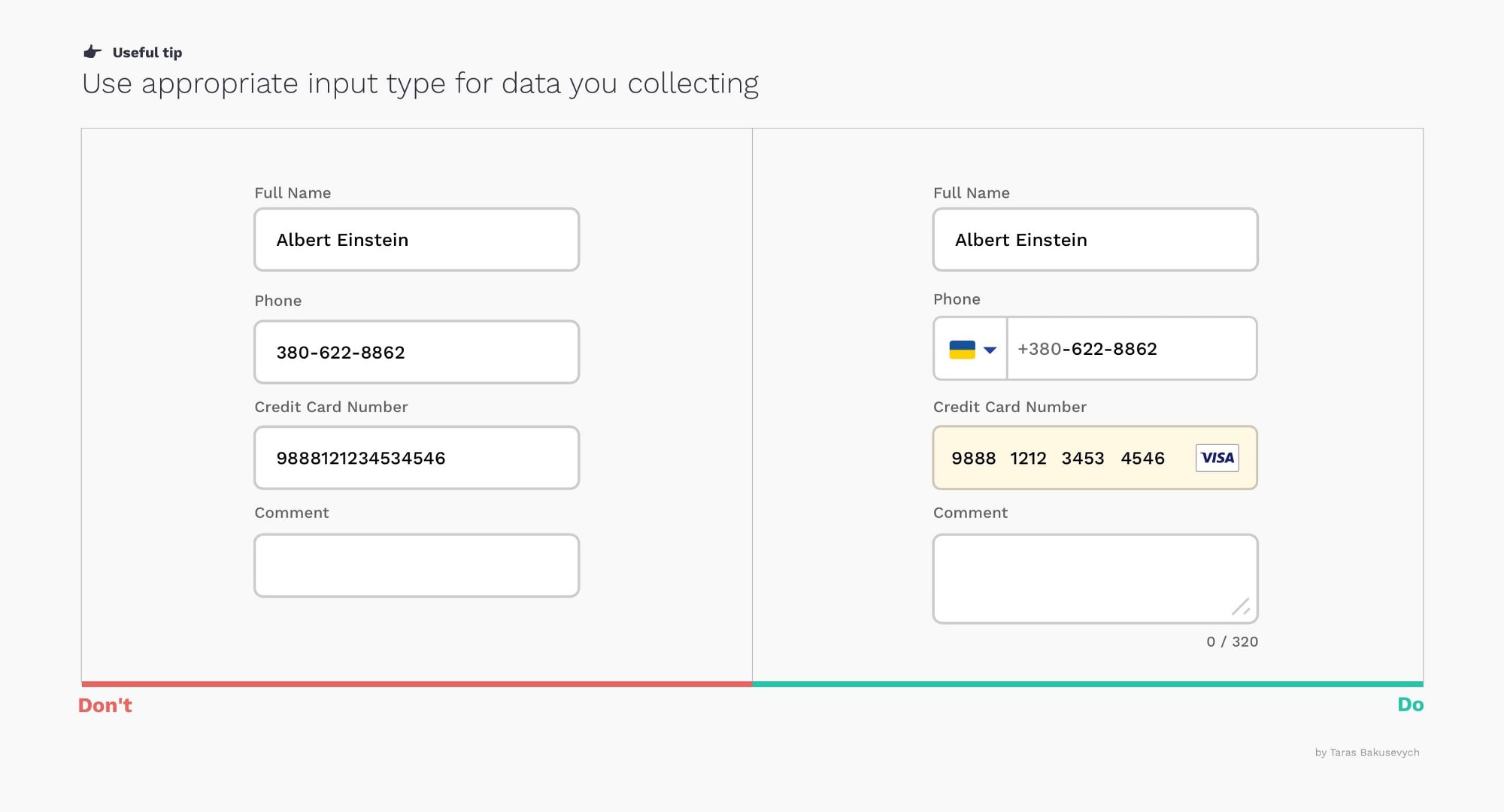Screen dimensions: 1504x812
Task: Click the character counter '0 / 320' display
Action: point(1231,641)
